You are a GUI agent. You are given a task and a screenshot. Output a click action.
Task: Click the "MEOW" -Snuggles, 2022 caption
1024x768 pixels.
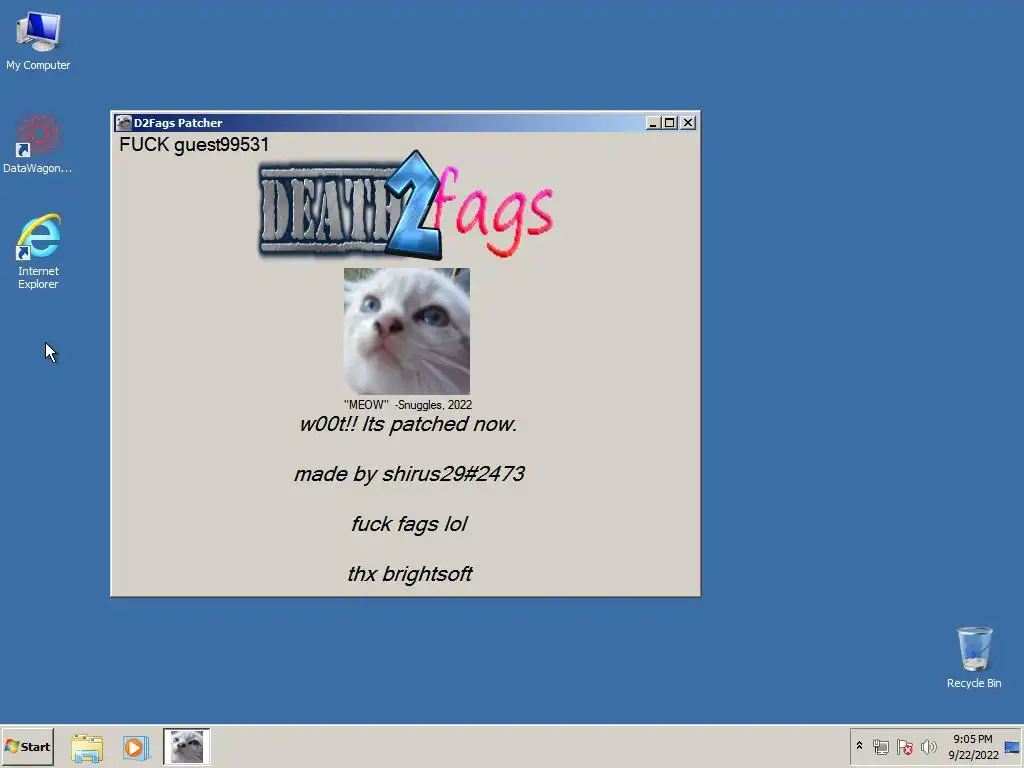(x=408, y=405)
